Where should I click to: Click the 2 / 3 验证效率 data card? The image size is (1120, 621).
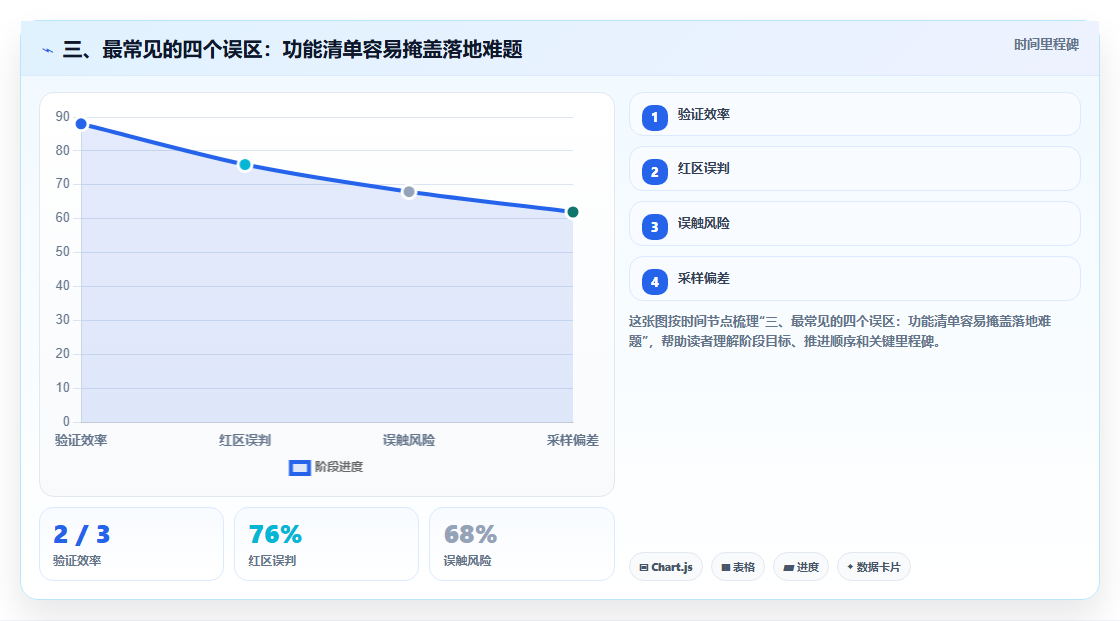click(x=131, y=544)
